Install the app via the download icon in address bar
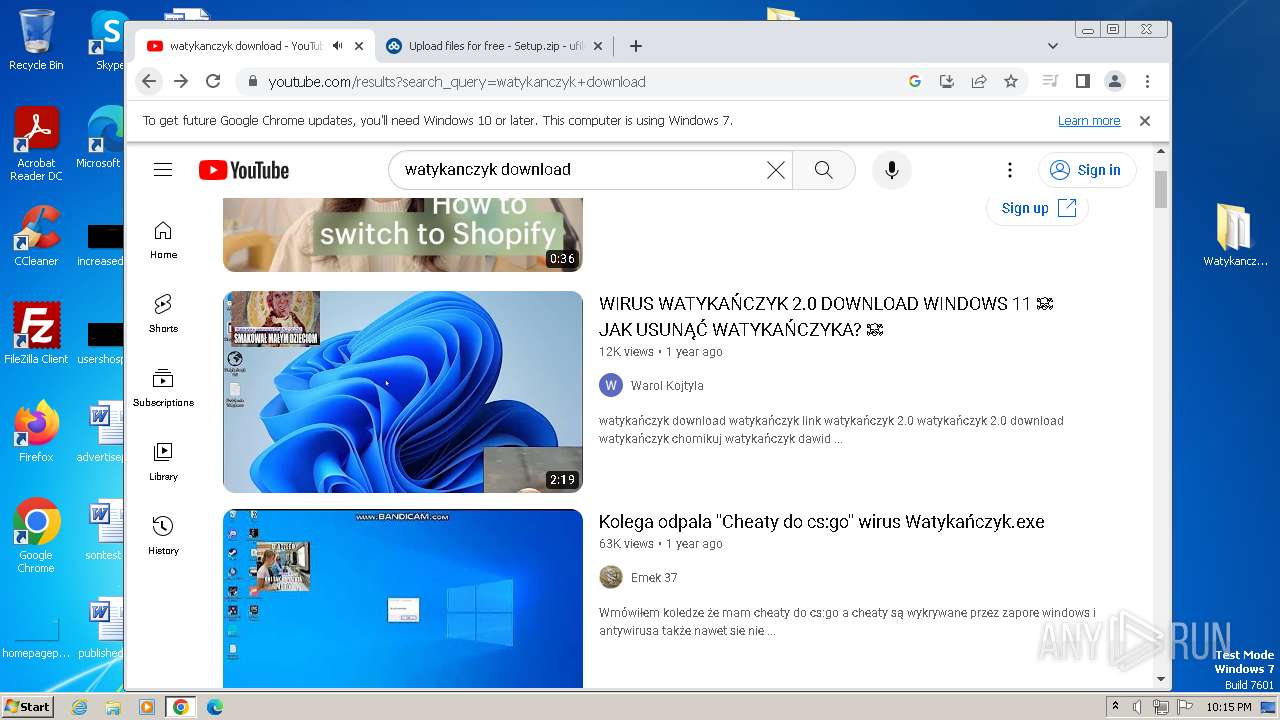 pyautogui.click(x=947, y=81)
